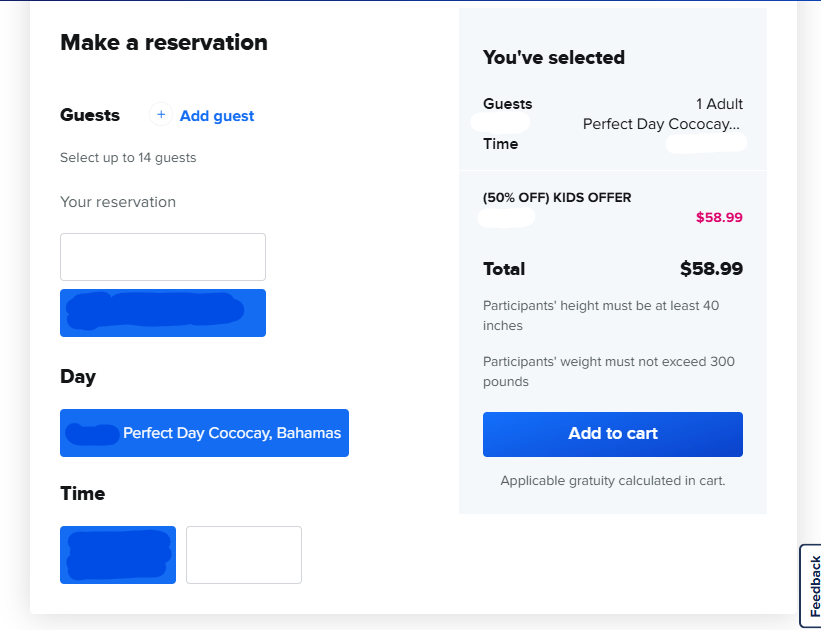Click the You've selected heading
This screenshot has height=630, width=821.
[x=554, y=58]
